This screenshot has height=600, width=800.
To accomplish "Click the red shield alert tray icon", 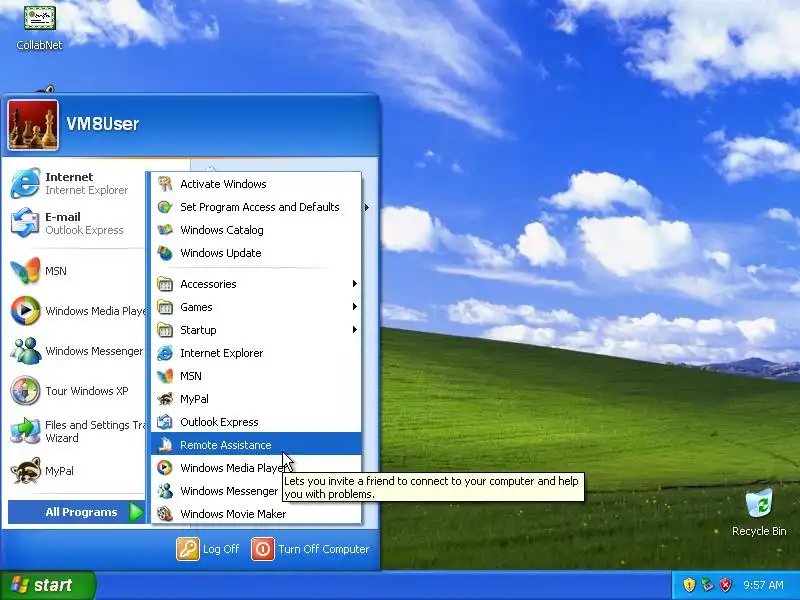I will (x=725, y=585).
